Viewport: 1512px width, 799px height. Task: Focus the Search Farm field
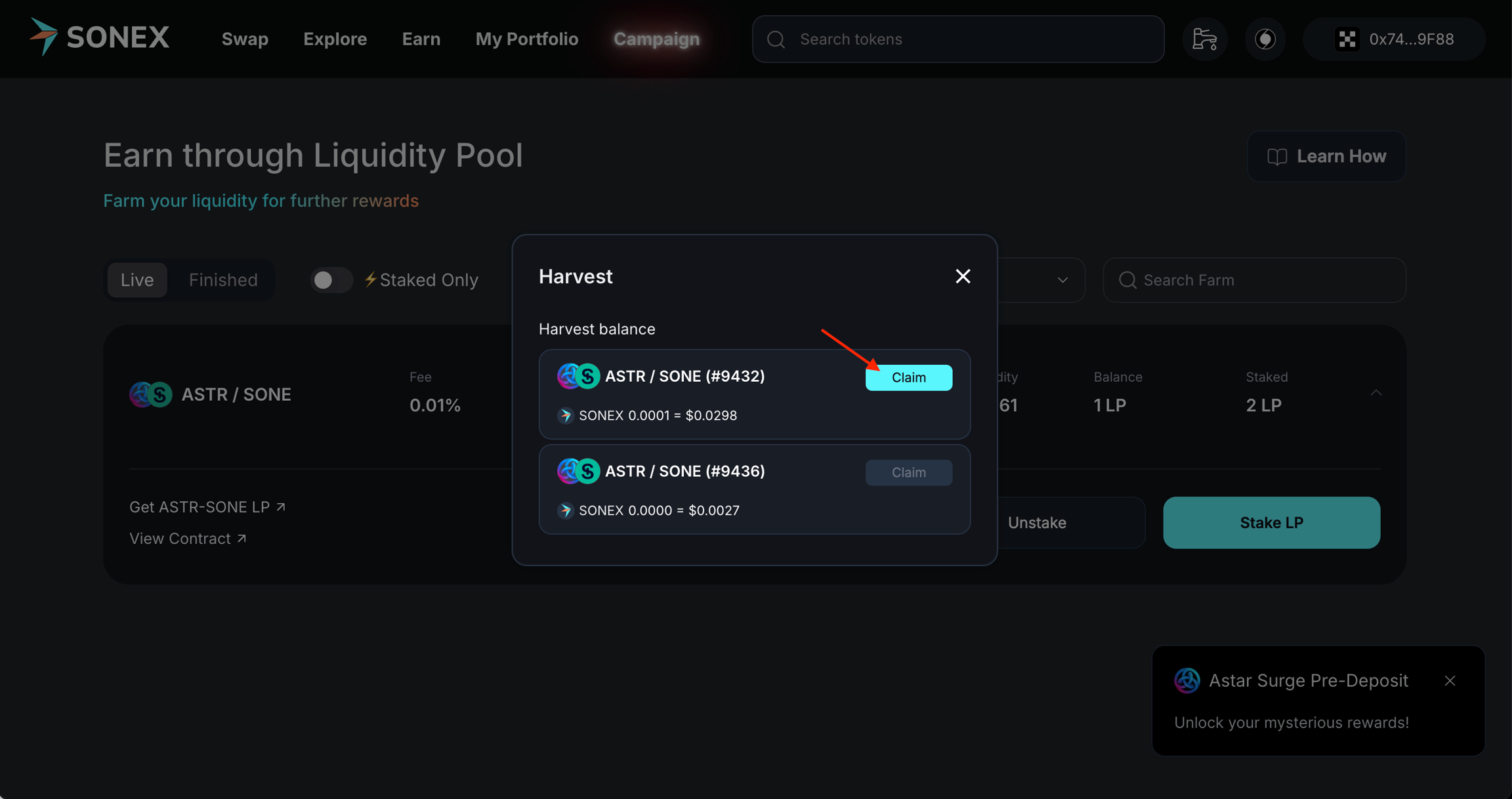1254,280
